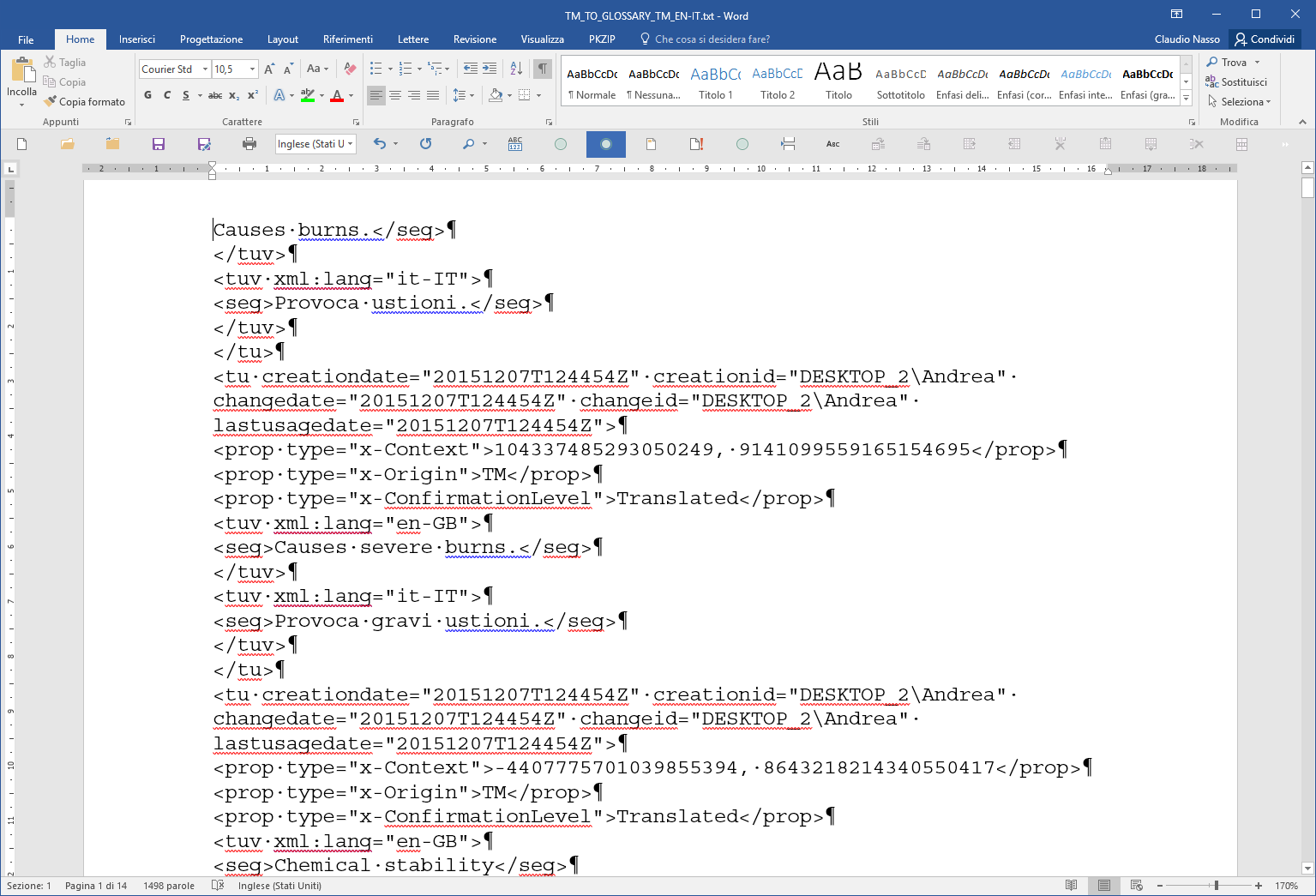Toggle show paragraph marks (¶)

click(542, 69)
